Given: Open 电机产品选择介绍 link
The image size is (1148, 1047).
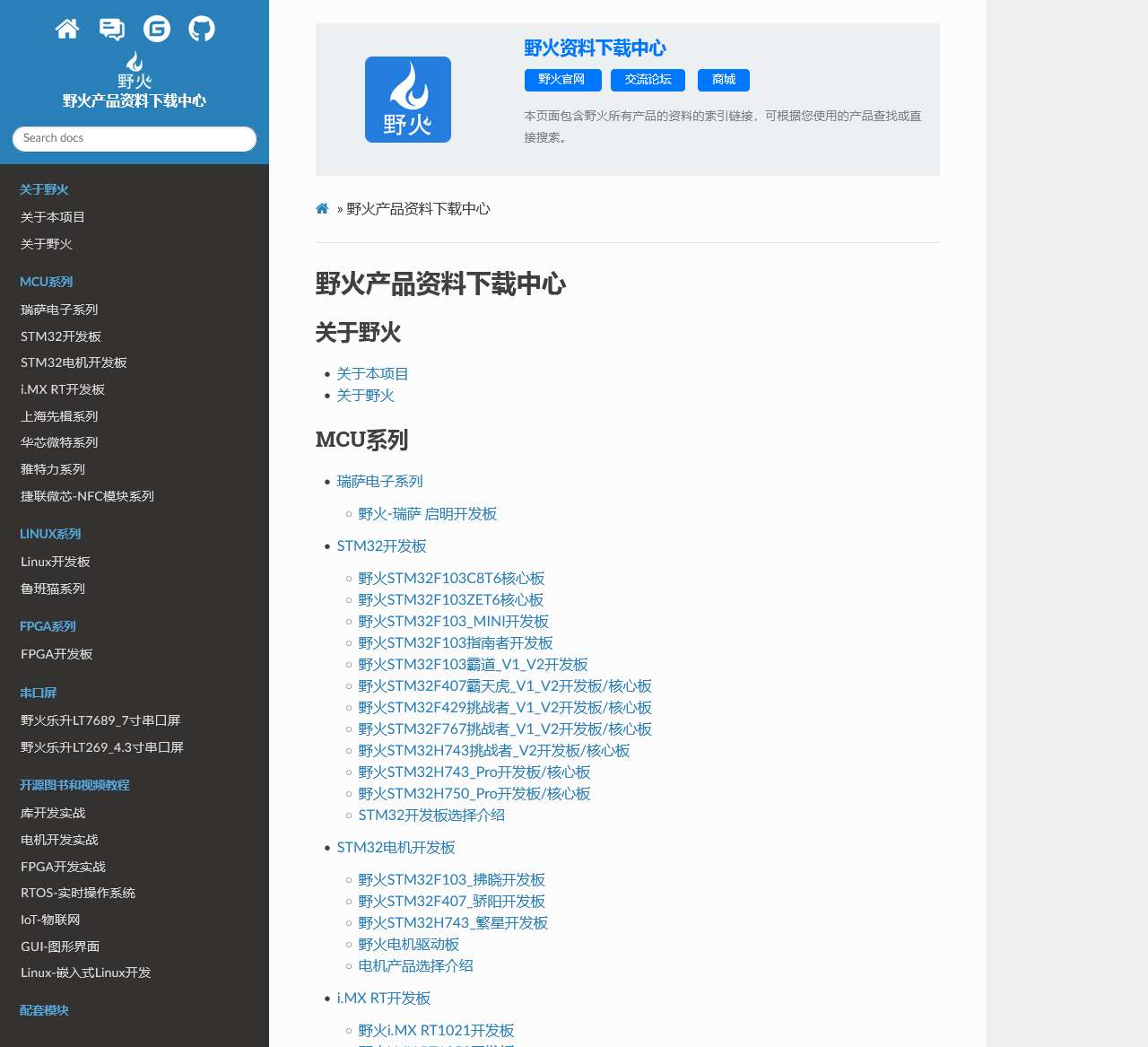Looking at the screenshot, I should click(415, 966).
